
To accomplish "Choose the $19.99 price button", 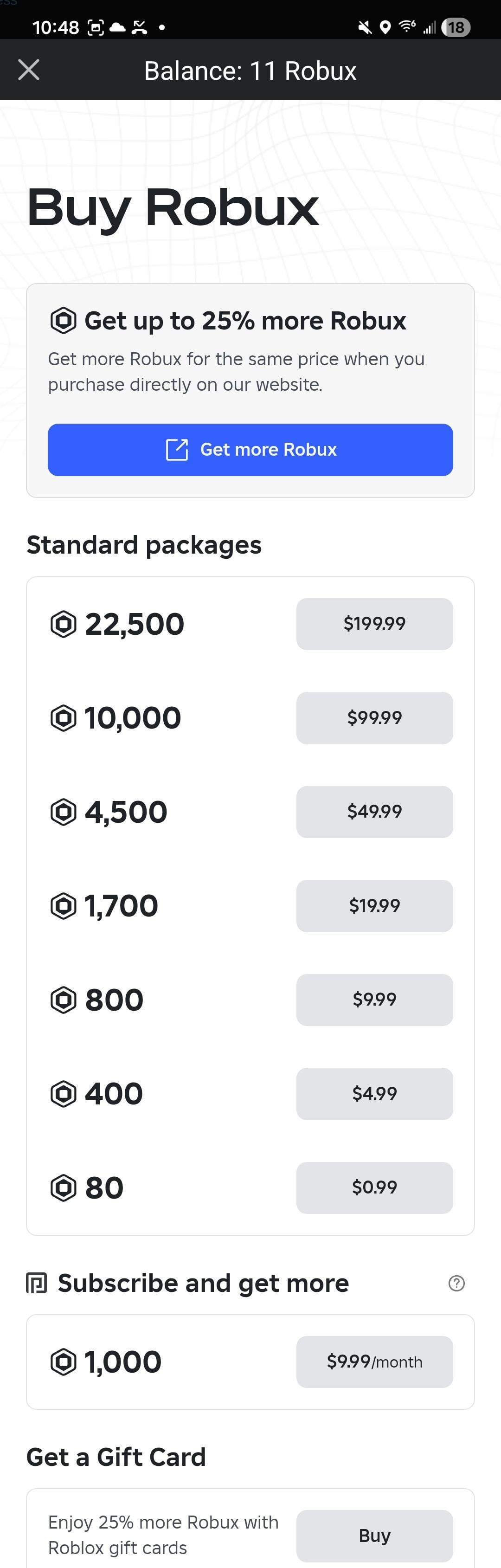I will tap(374, 905).
